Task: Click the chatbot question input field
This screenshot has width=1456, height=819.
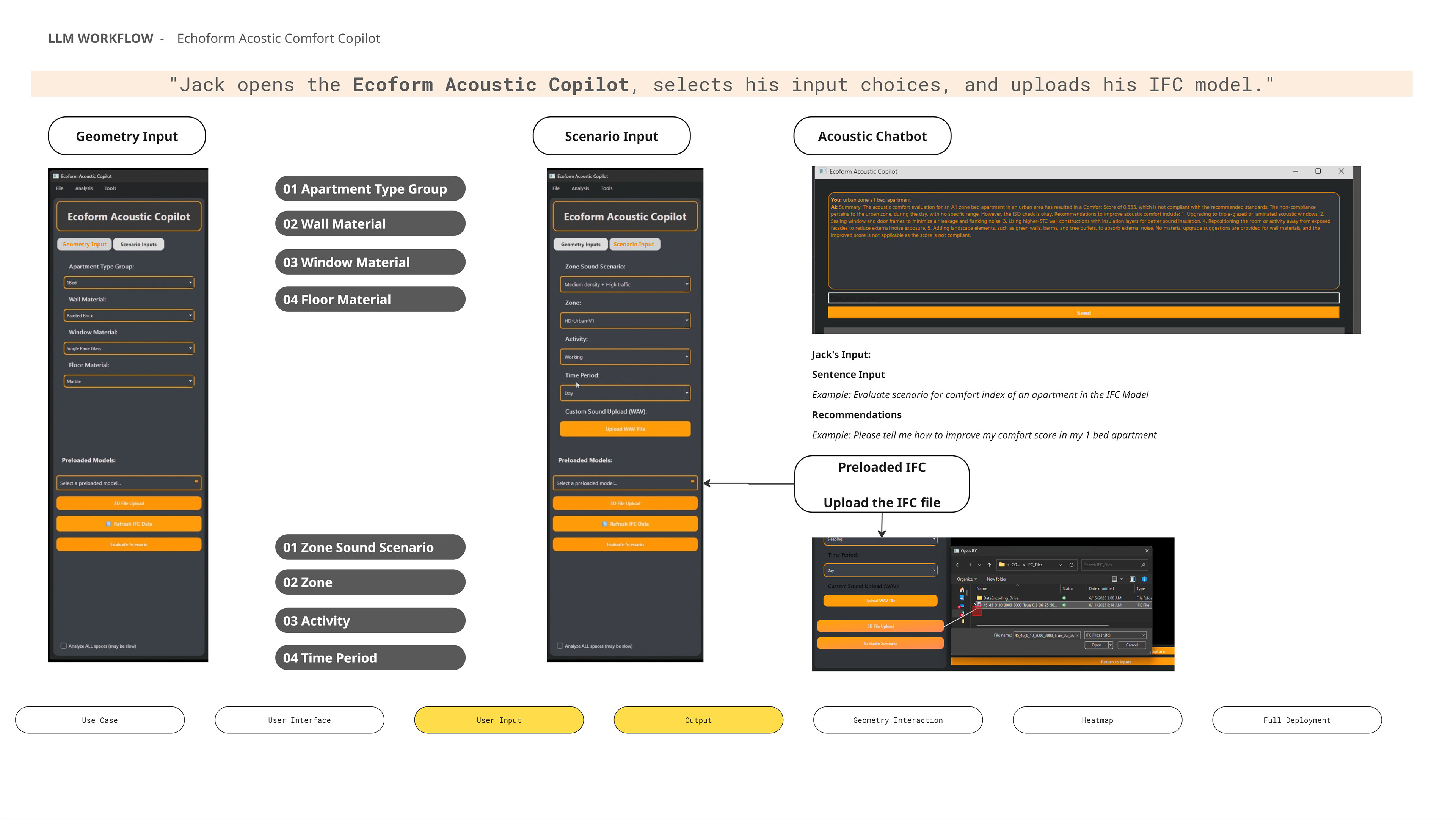Action: [1084, 298]
